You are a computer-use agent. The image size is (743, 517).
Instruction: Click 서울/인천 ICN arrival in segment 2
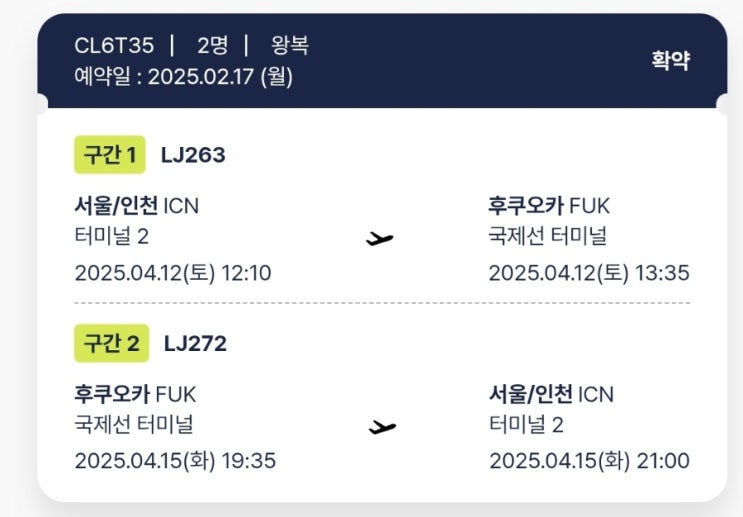tap(551, 394)
